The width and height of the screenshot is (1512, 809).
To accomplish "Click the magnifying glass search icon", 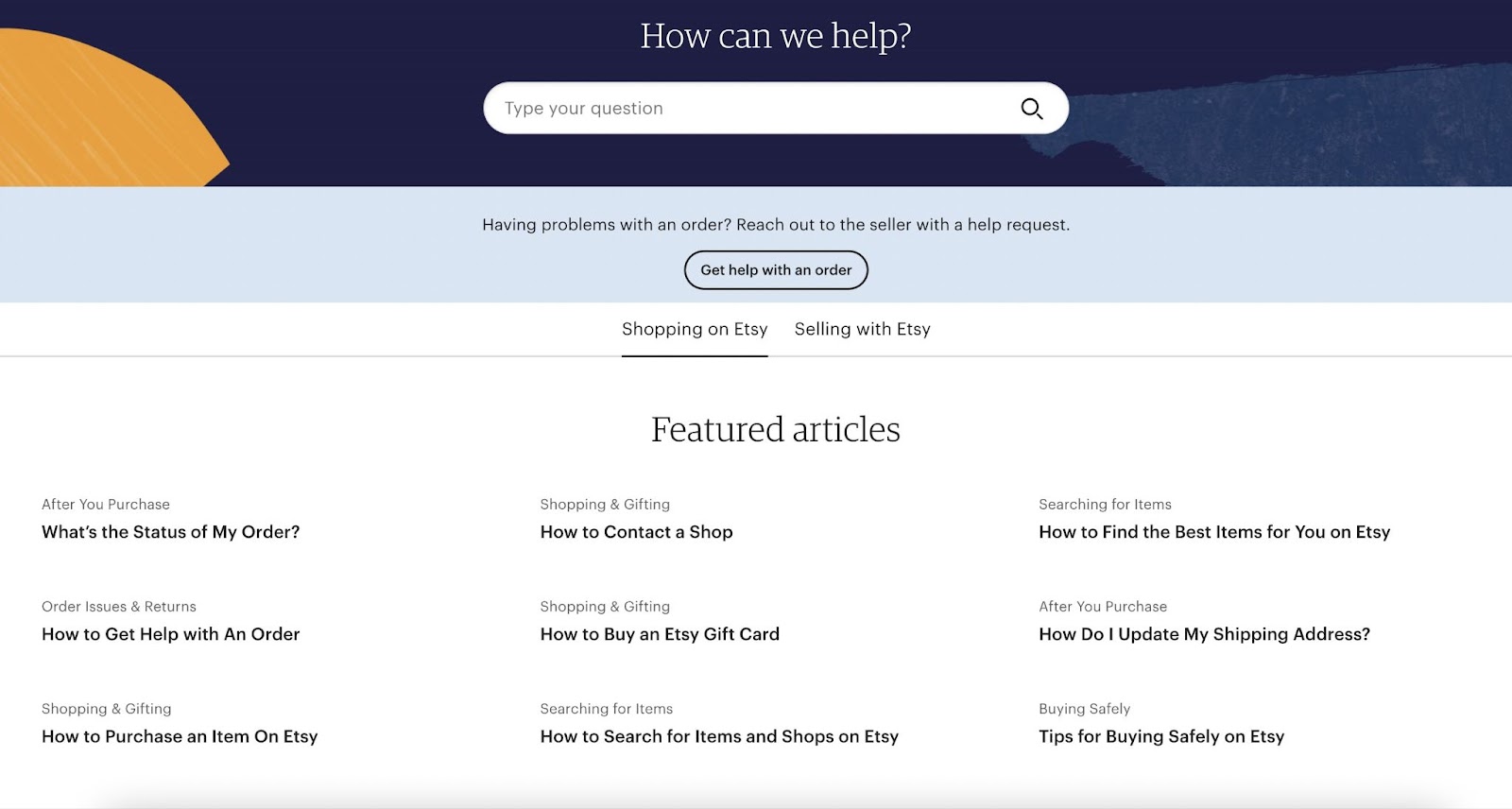I will click(x=1031, y=109).
